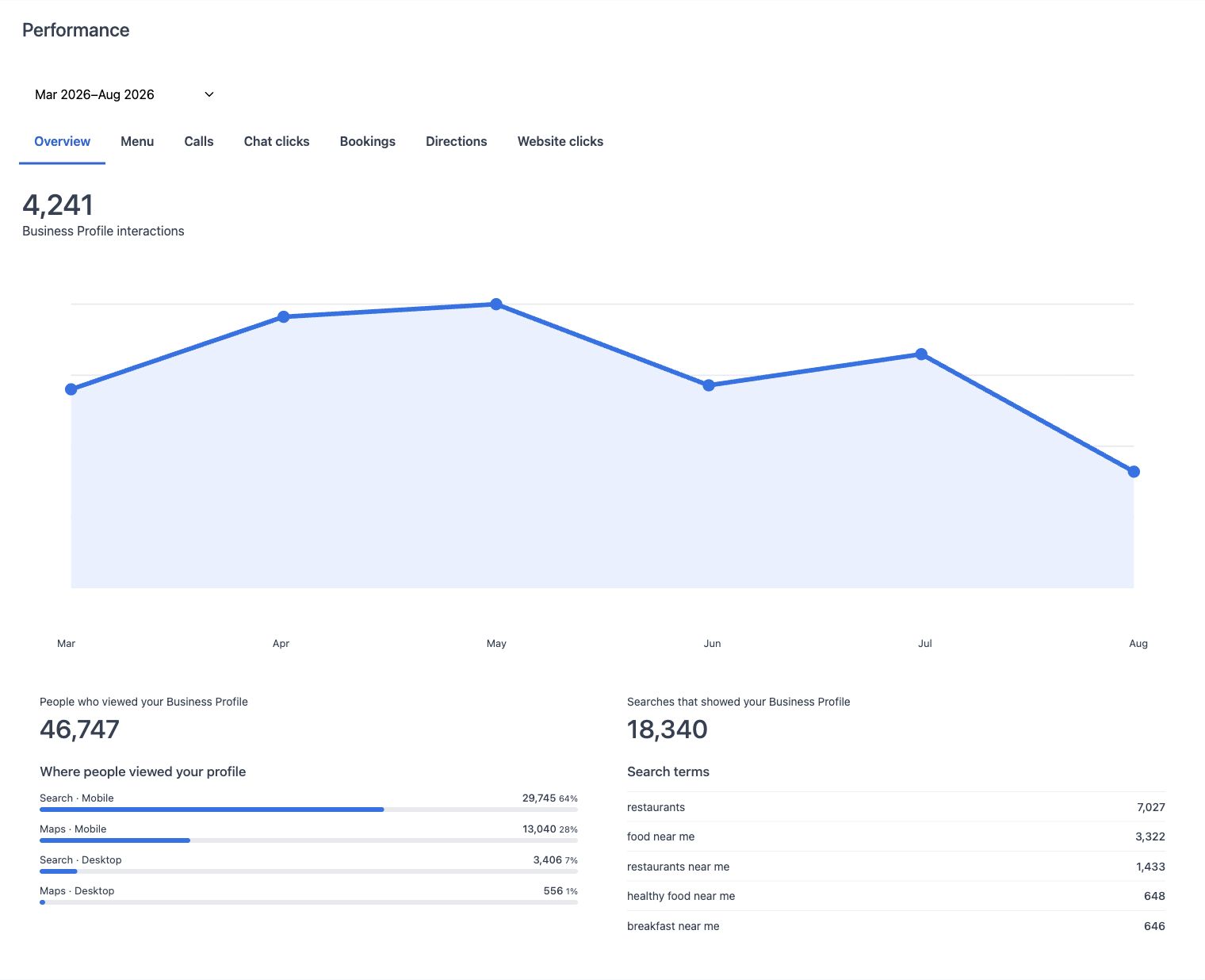Click the May axis label

496,644
